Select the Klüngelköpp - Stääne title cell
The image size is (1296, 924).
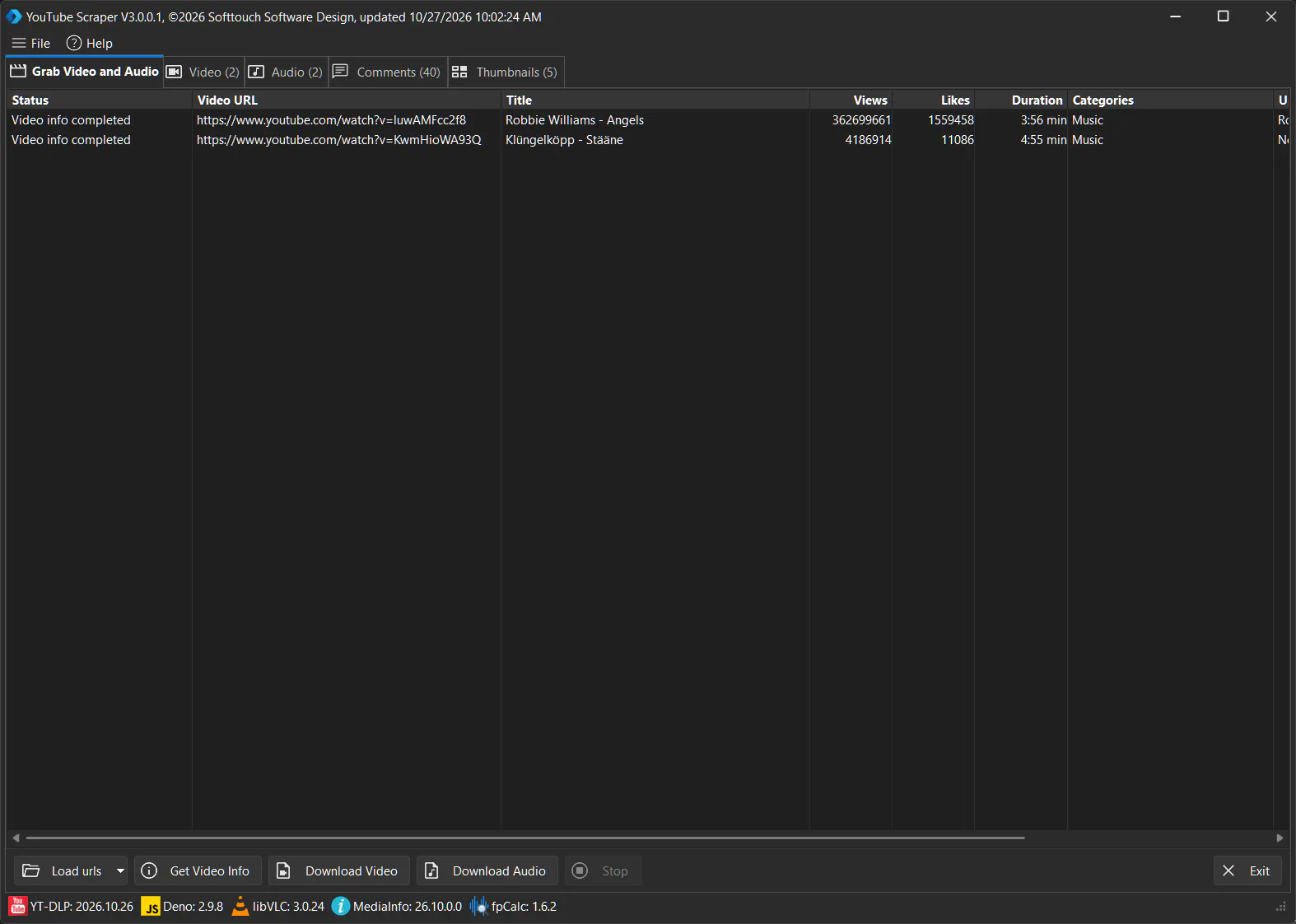[x=564, y=140]
